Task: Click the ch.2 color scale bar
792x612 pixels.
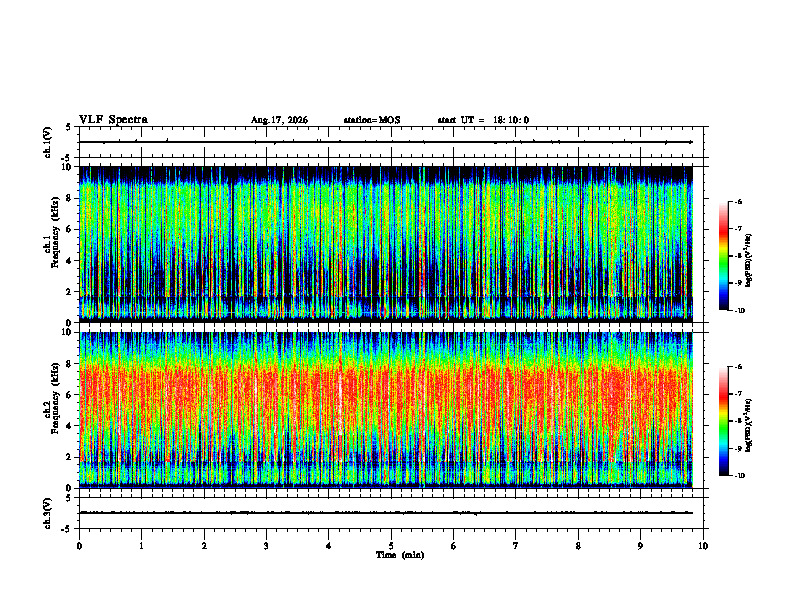Action: coord(723,421)
